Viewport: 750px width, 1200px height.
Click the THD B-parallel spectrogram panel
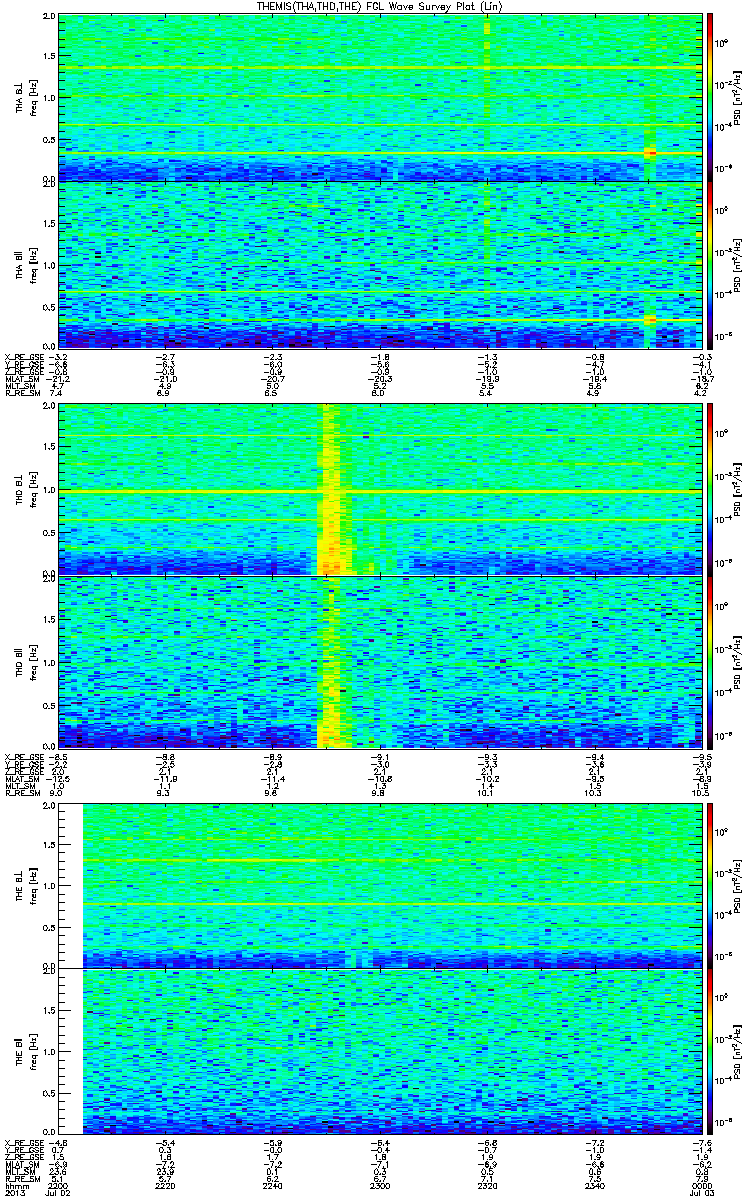pos(380,662)
